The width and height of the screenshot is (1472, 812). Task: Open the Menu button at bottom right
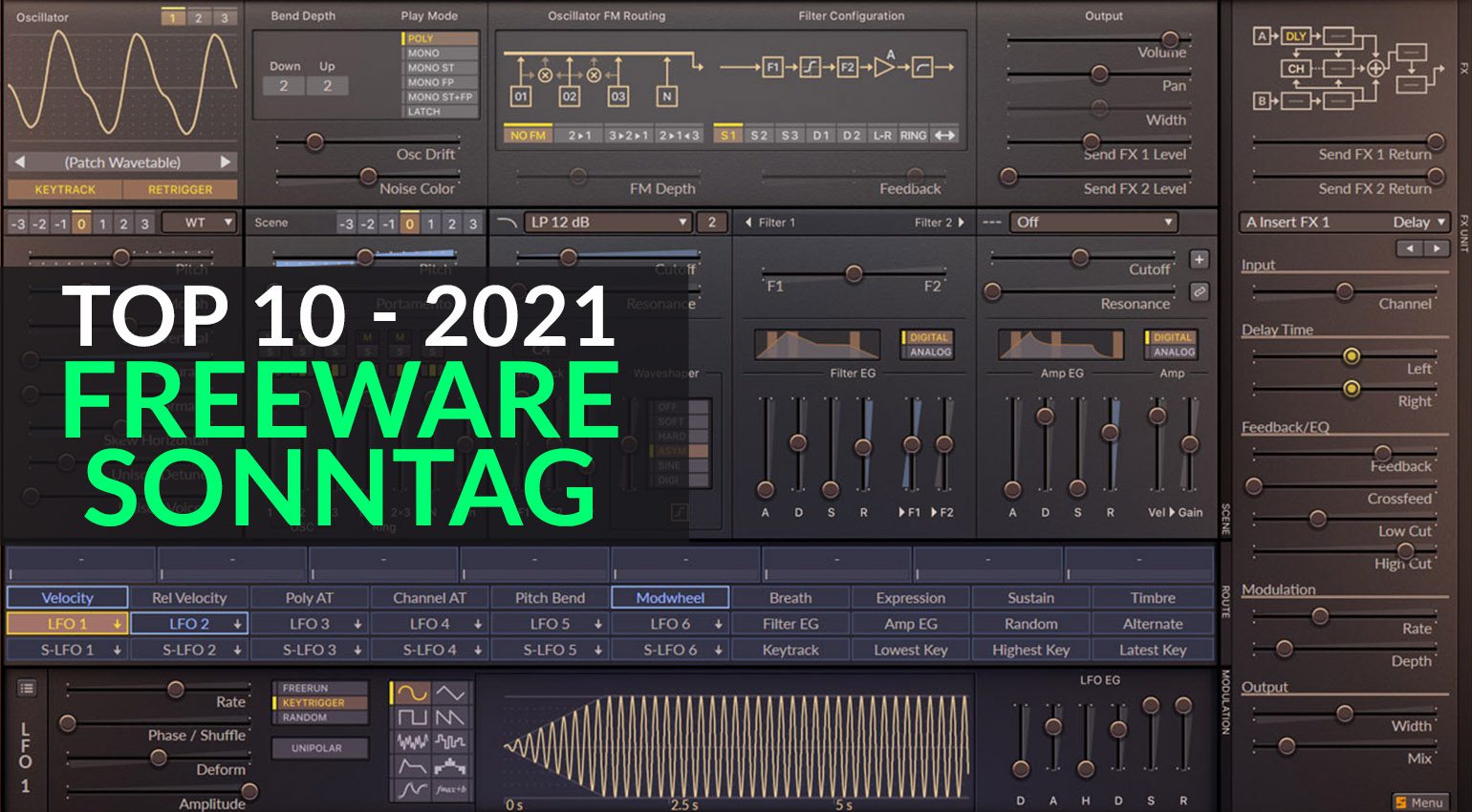pyautogui.click(x=1419, y=802)
